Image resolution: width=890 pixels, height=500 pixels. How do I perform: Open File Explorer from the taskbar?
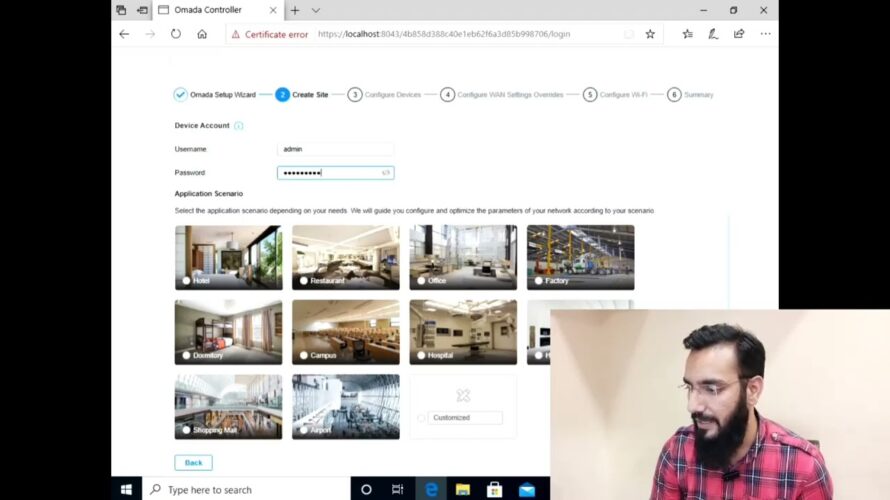463,489
